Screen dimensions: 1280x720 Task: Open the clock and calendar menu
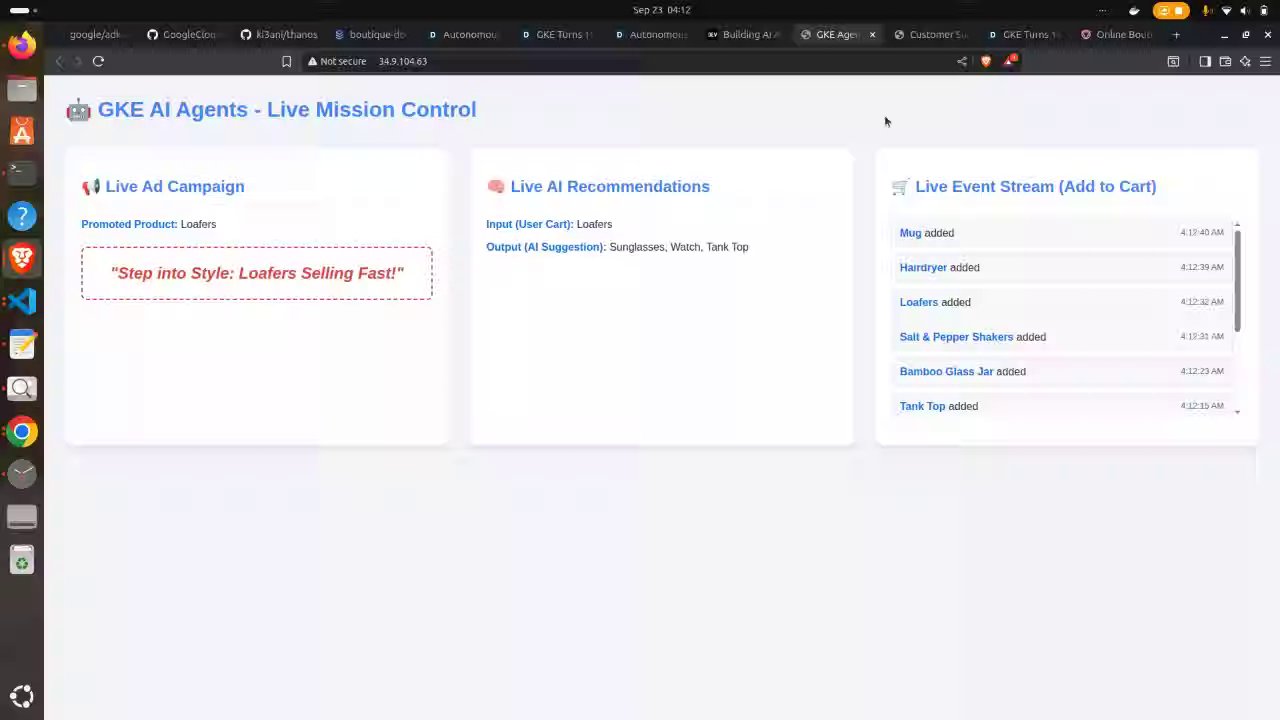point(661,10)
